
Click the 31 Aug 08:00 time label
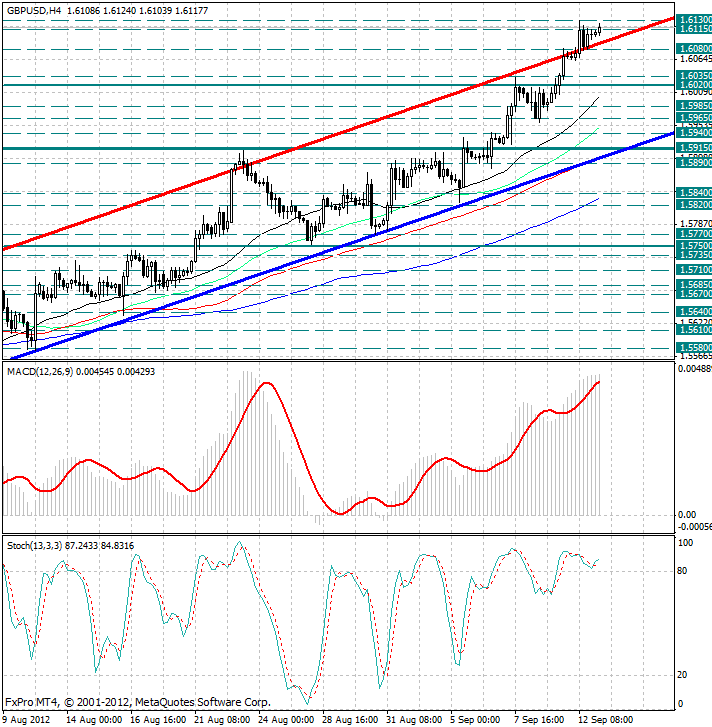click(x=414, y=720)
